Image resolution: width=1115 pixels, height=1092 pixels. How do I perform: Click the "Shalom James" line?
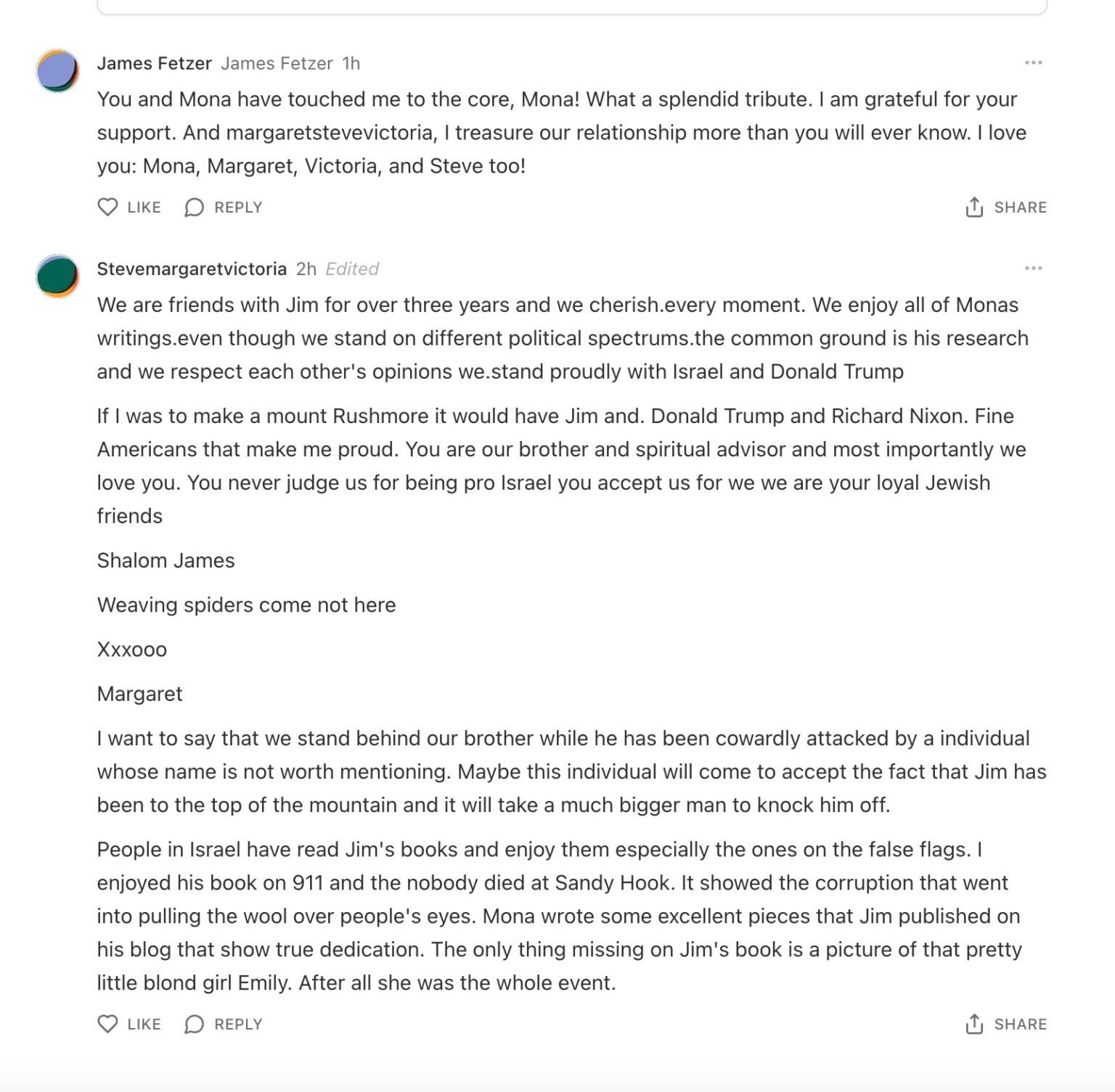[x=166, y=561]
